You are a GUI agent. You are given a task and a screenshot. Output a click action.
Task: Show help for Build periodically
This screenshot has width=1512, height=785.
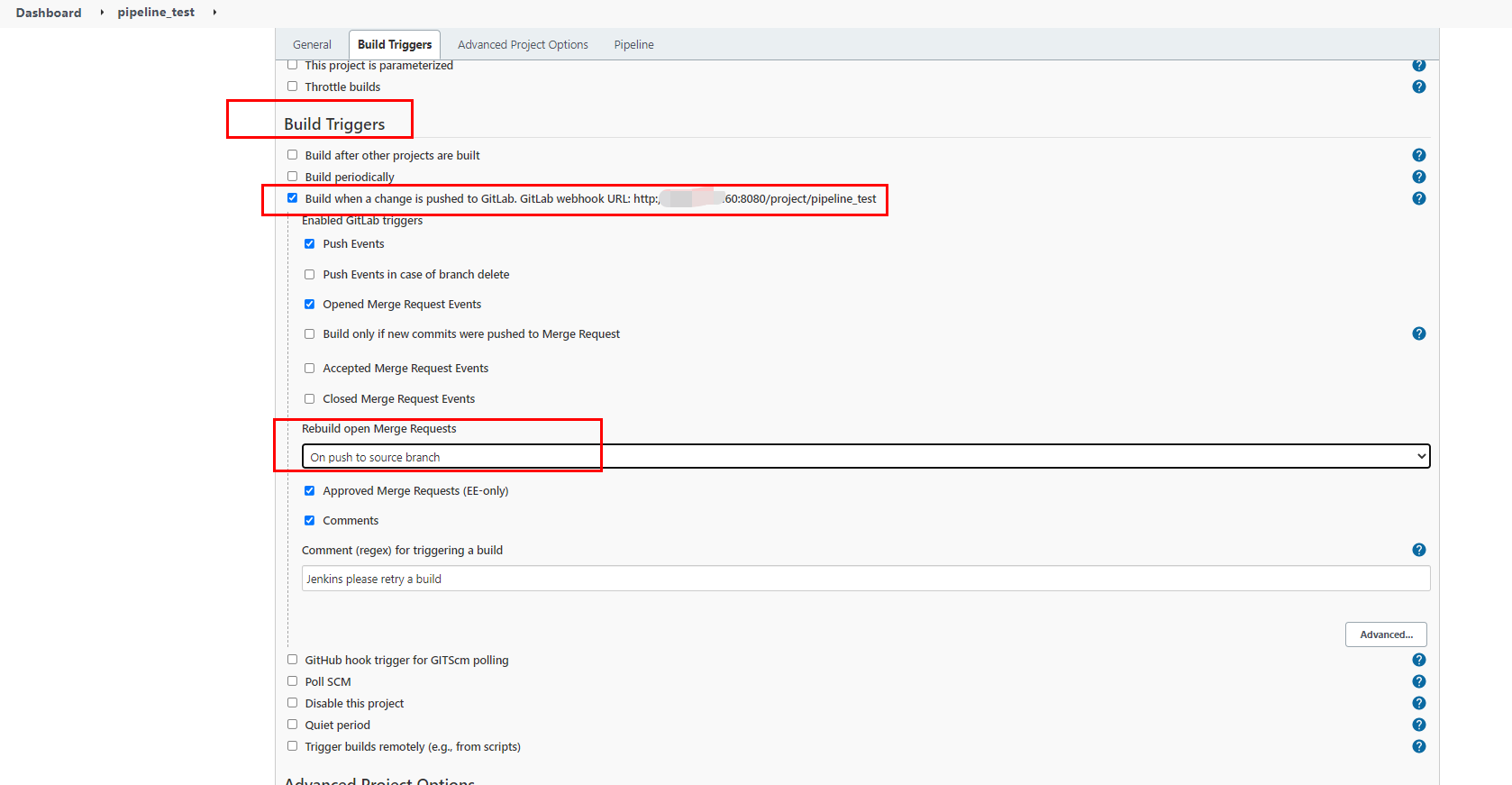pyautogui.click(x=1419, y=177)
